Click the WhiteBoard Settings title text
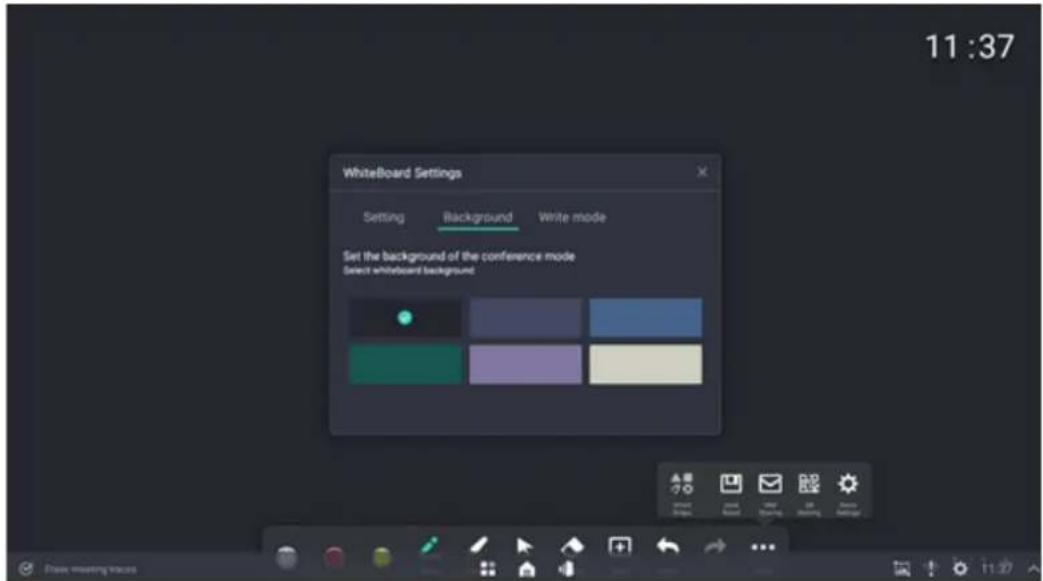1043x581 pixels. coord(402,173)
